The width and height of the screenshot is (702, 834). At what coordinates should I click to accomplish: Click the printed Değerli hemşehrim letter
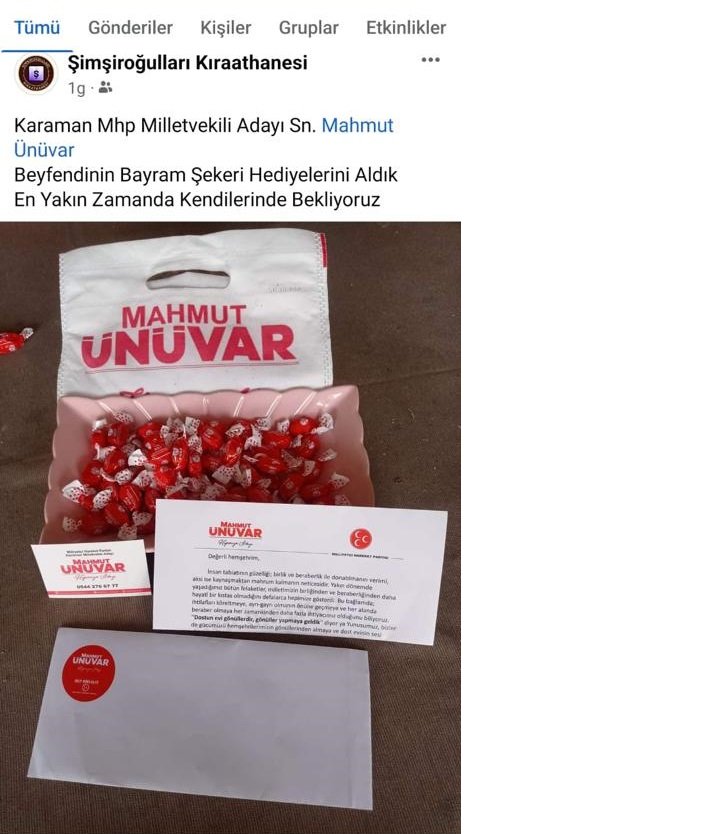click(300, 572)
